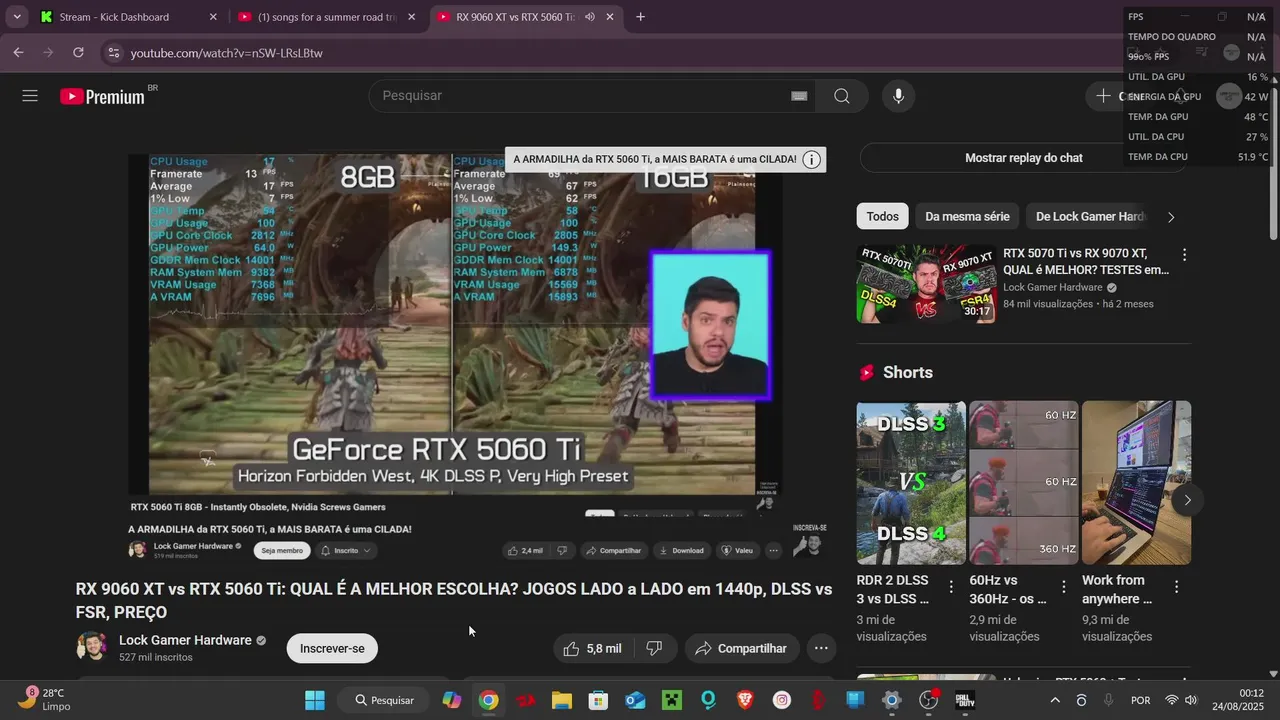This screenshot has height=720, width=1280.
Task: Open RTX 5070 Ti vs RX 9070 XT thumbnail
Action: coord(926,284)
